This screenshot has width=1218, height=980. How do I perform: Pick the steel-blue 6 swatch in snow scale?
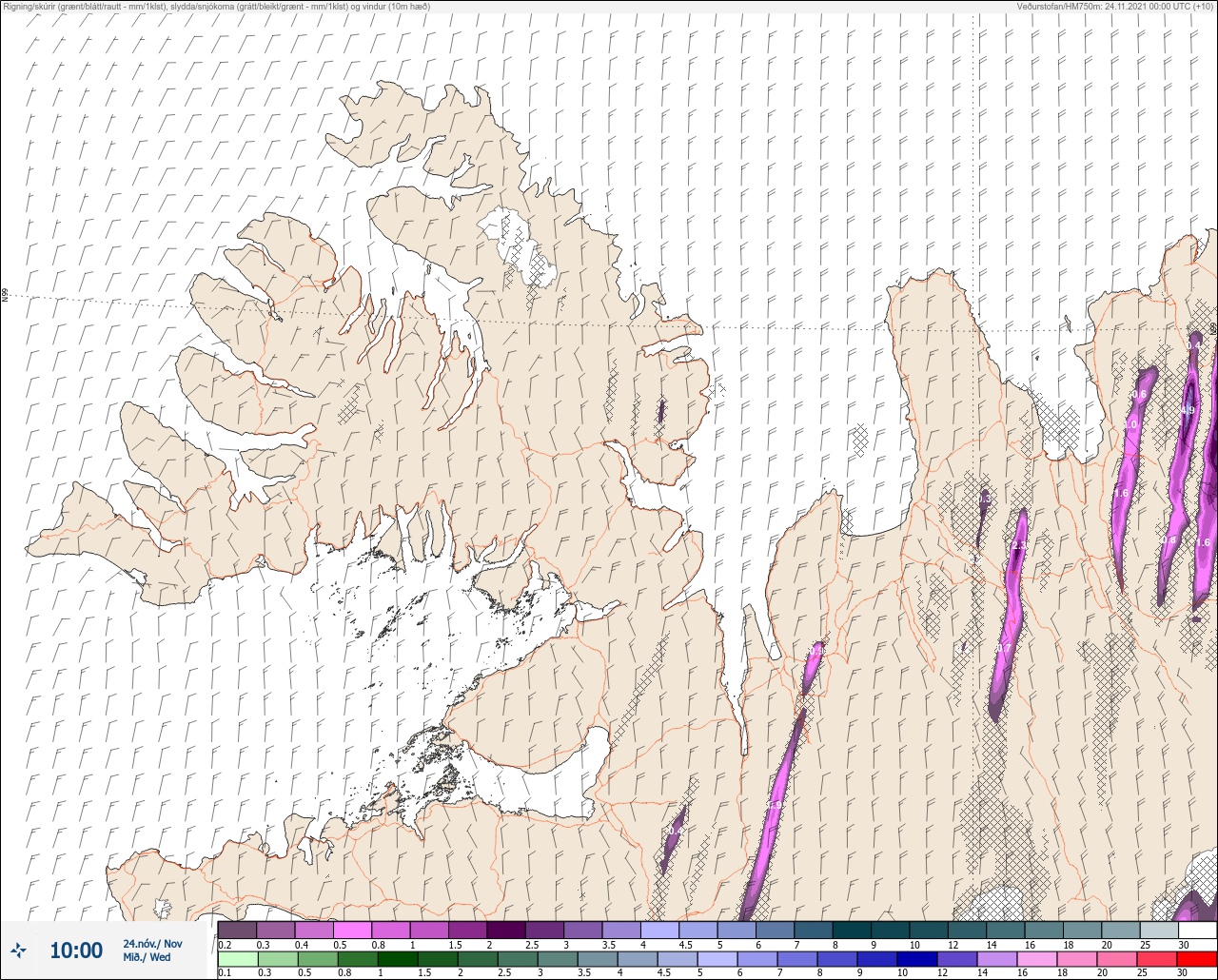(x=775, y=930)
